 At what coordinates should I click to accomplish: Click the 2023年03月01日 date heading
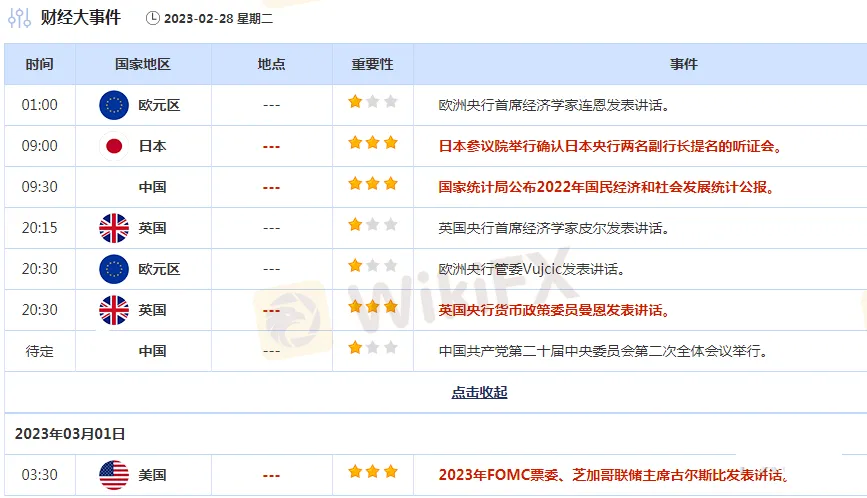tap(70, 434)
